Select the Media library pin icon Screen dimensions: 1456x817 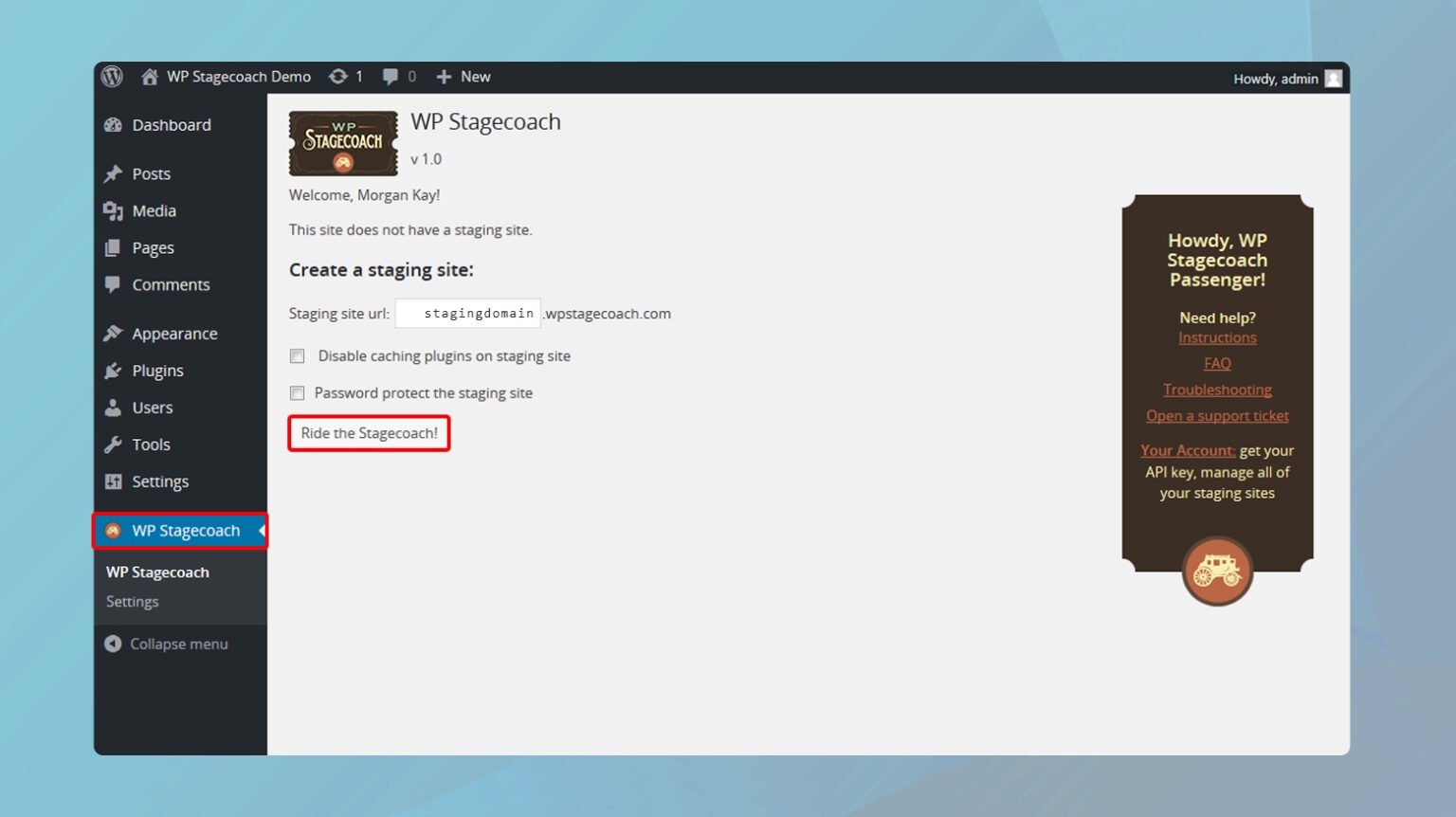[113, 210]
